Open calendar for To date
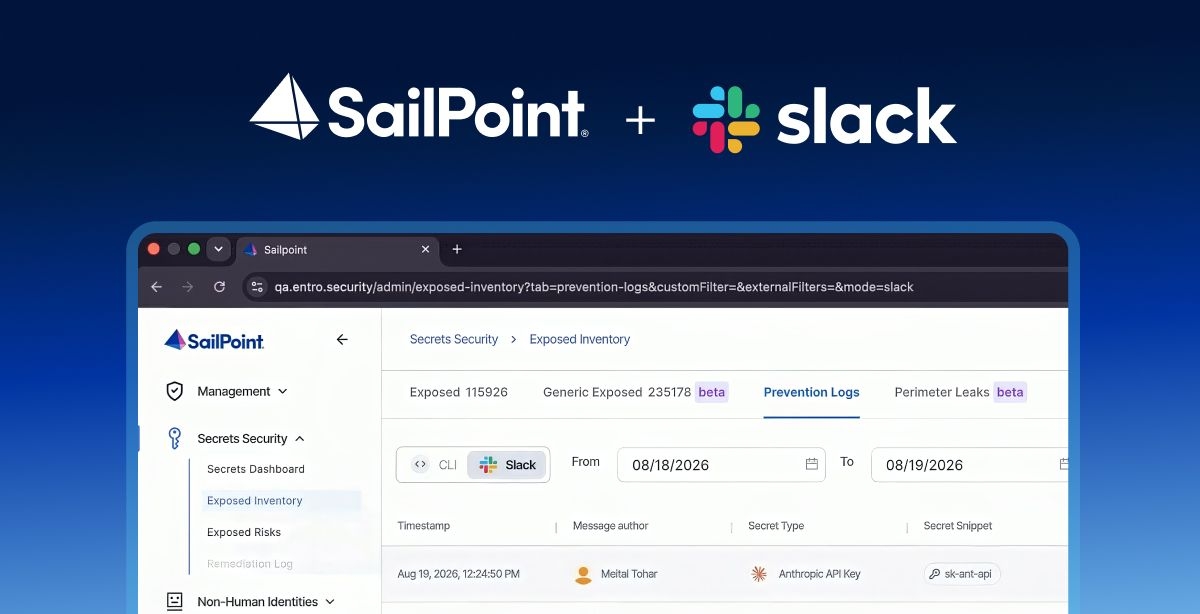Screen dimensions: 1200x614 [1064, 464]
